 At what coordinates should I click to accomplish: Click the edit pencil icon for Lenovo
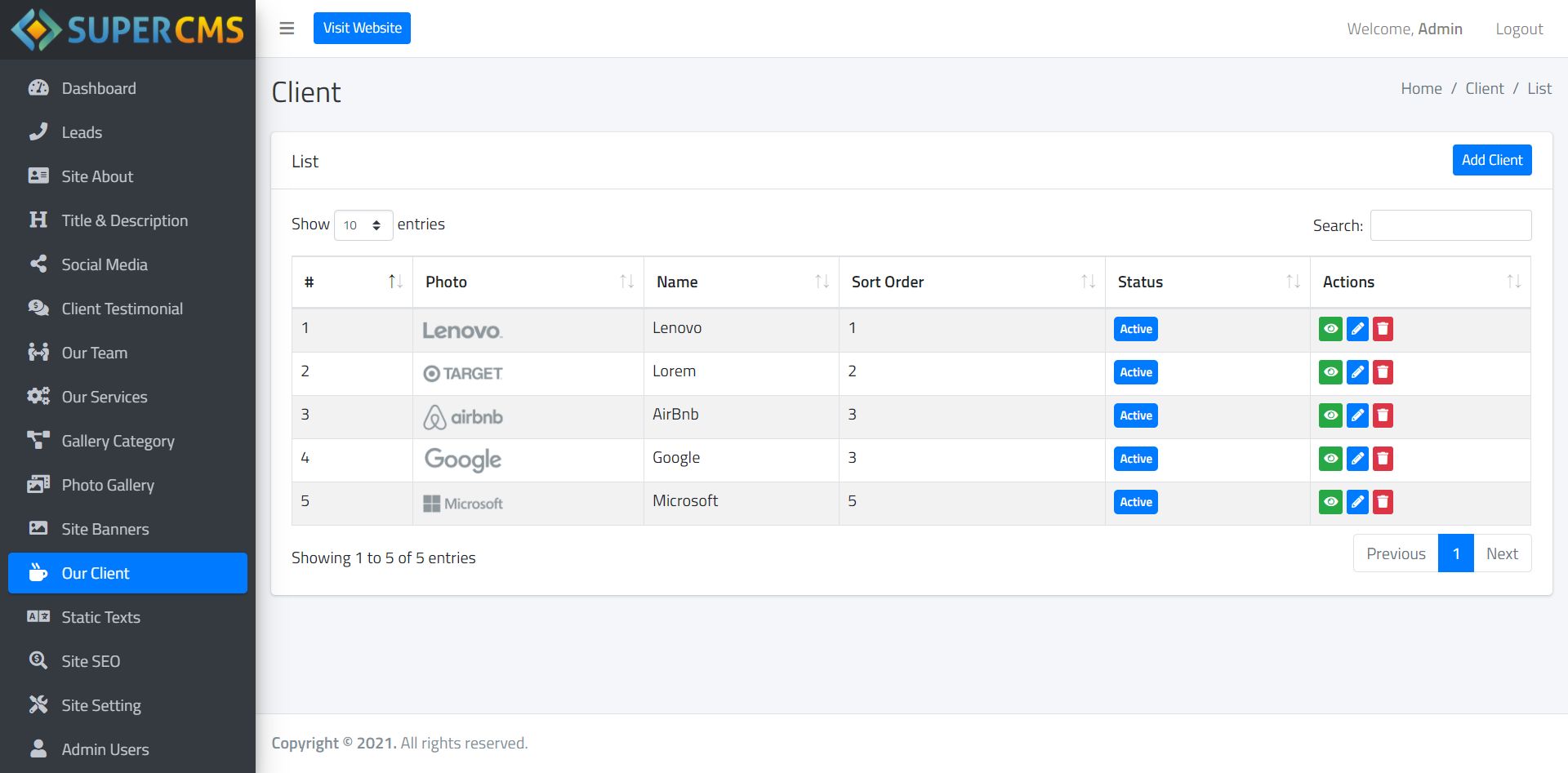[x=1356, y=329]
